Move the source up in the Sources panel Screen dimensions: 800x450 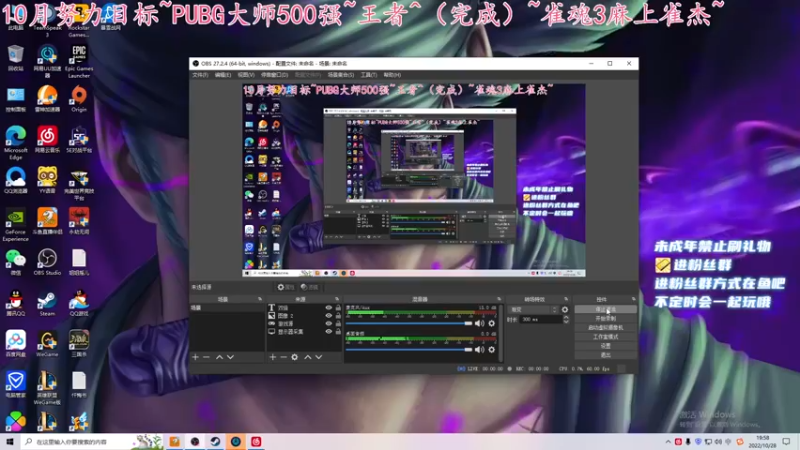tap(308, 357)
